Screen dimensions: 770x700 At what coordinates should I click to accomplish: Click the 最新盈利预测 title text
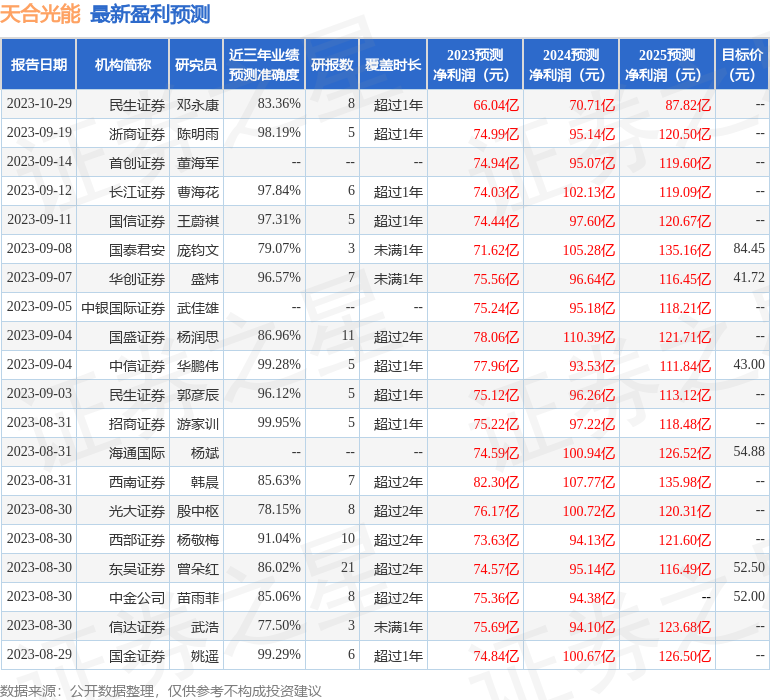coord(150,14)
